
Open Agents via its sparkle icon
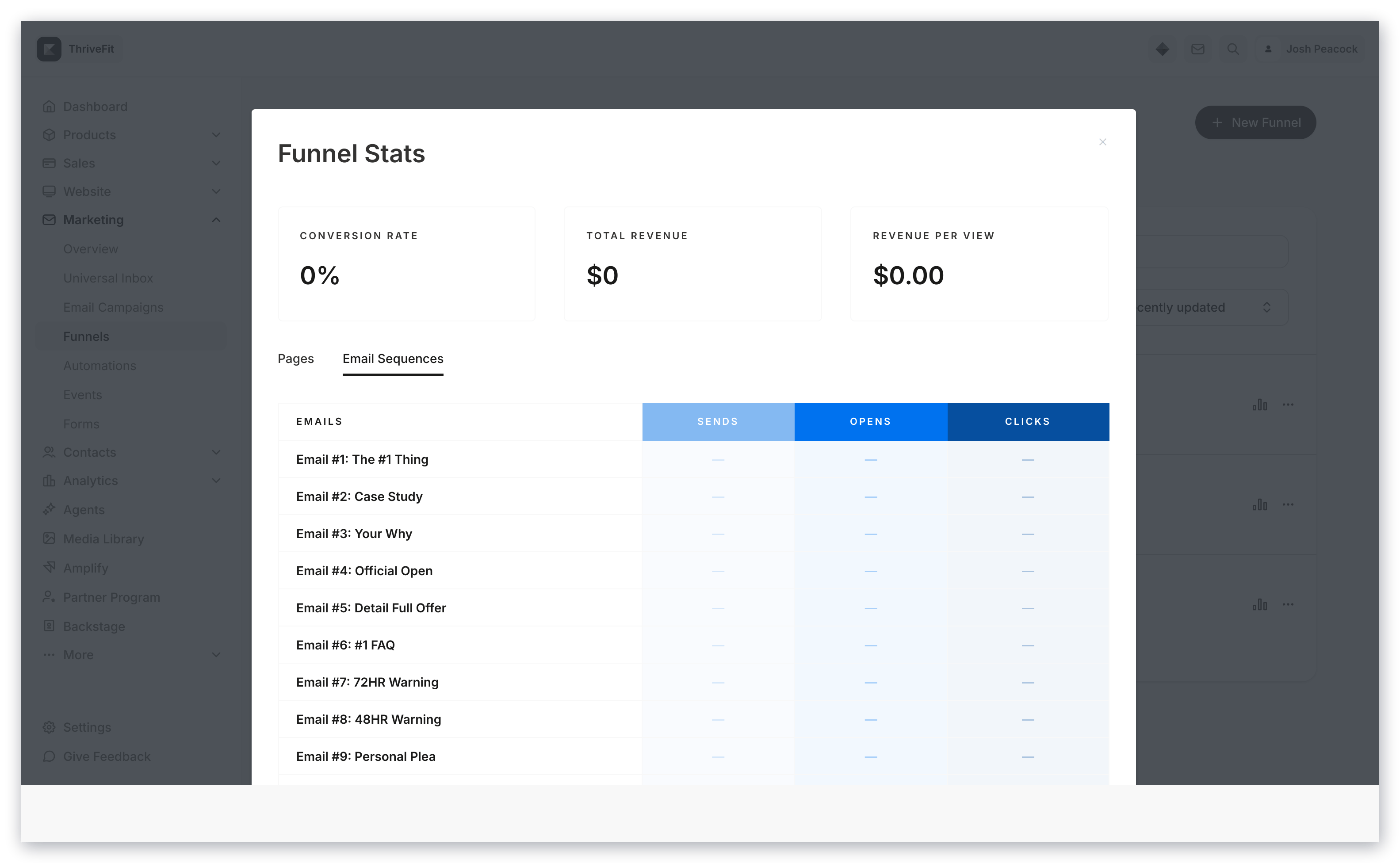pos(49,509)
